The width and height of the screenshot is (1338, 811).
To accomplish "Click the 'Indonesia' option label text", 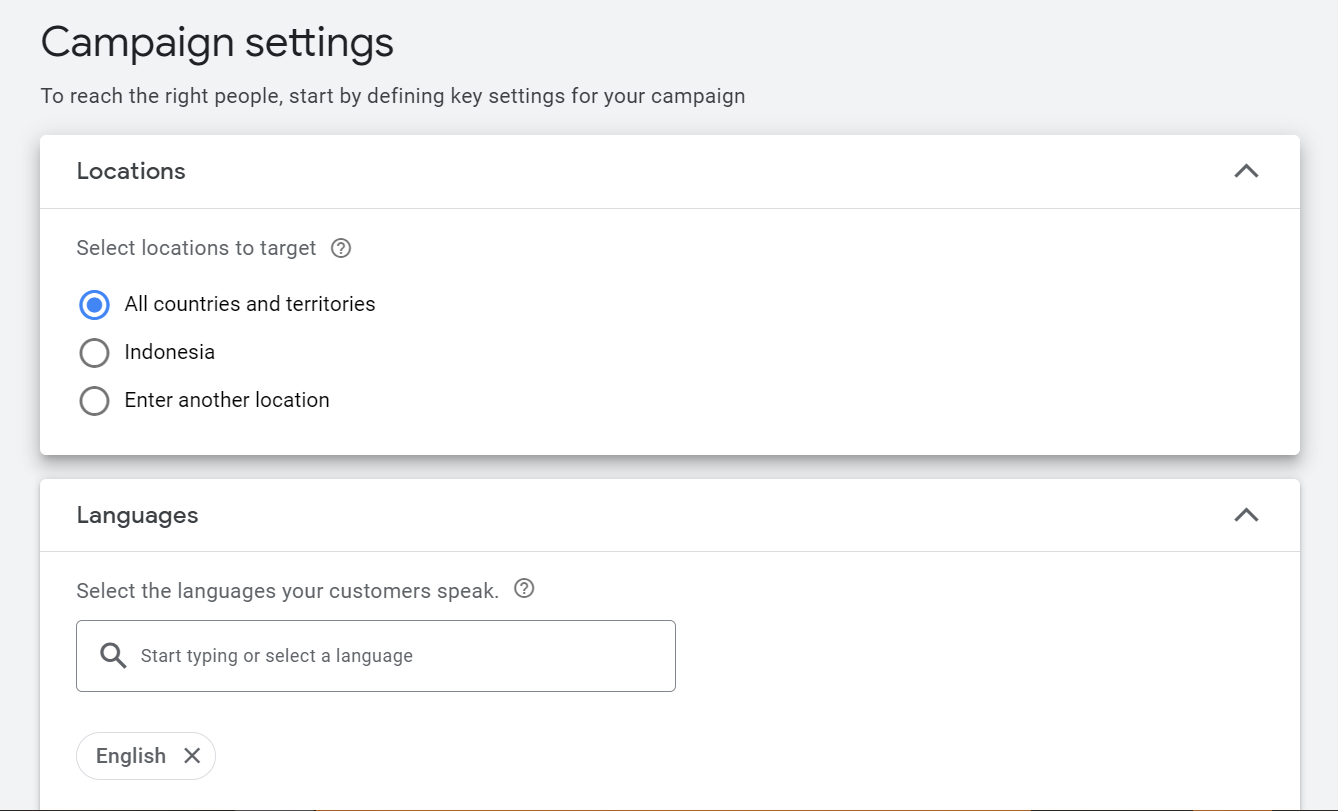I will 170,352.
